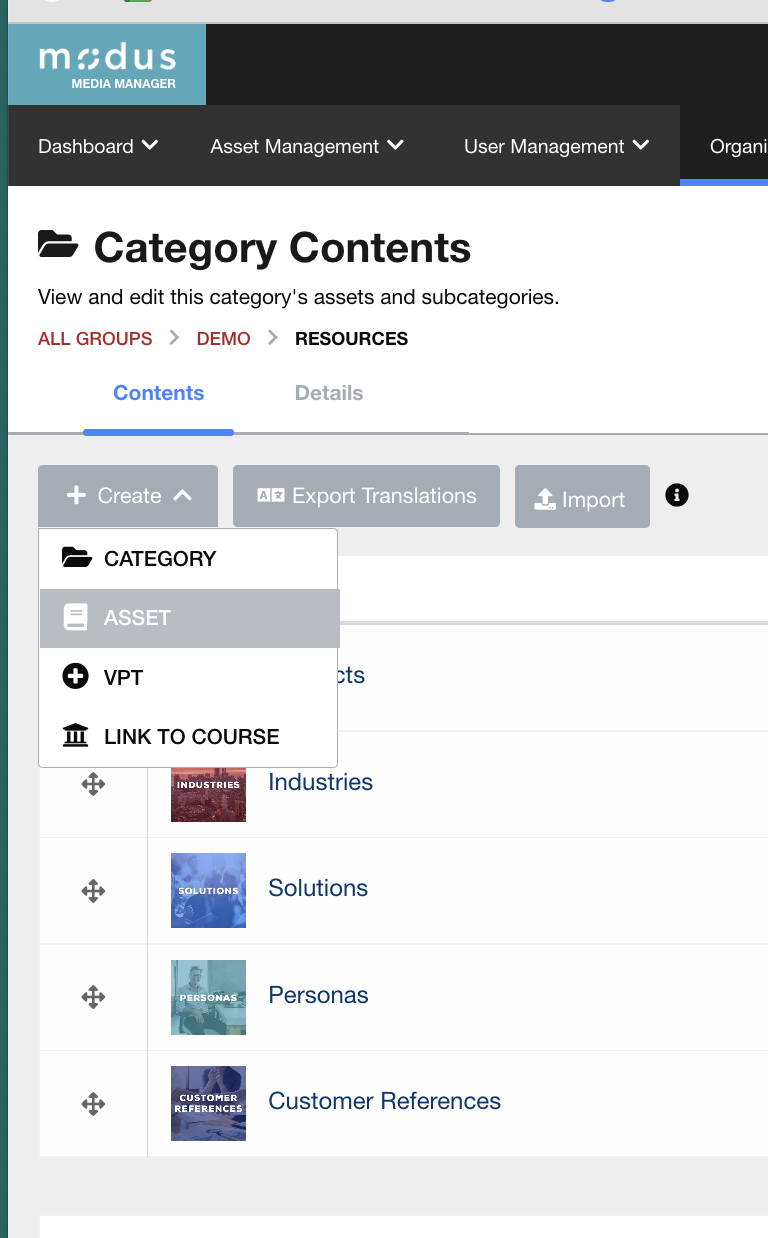Click the info icon beside Import
Screen dimensions: 768x1238
677,495
